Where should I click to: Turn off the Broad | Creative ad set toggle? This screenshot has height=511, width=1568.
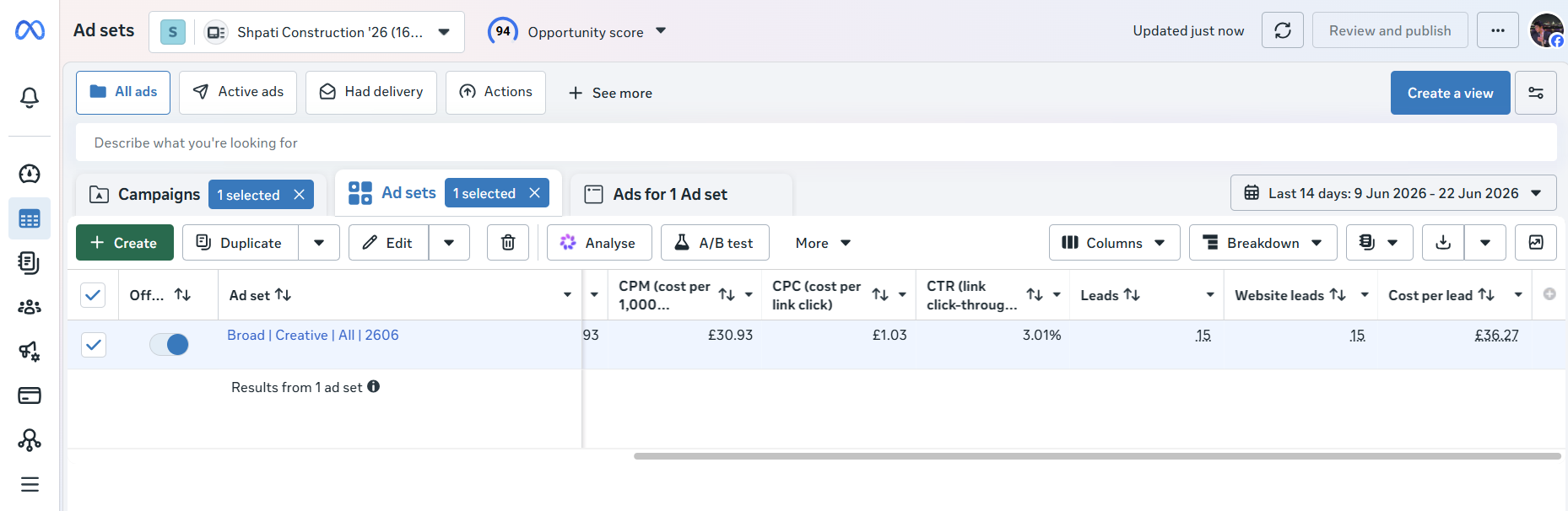click(x=169, y=344)
